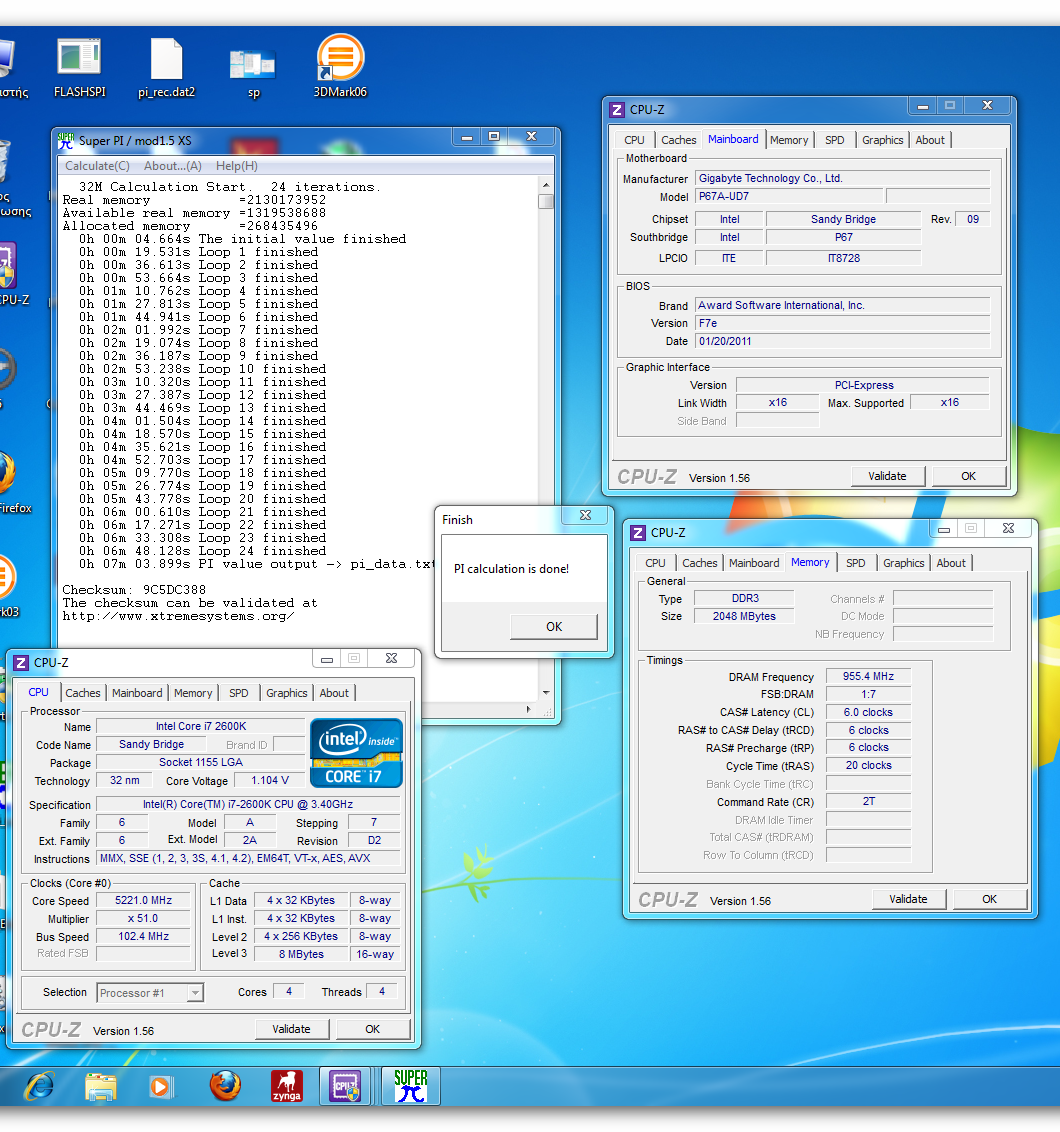Viewport: 1060px width, 1132px height.
Task: Launch Firefox from the taskbar
Action: pyautogui.click(x=225, y=1085)
